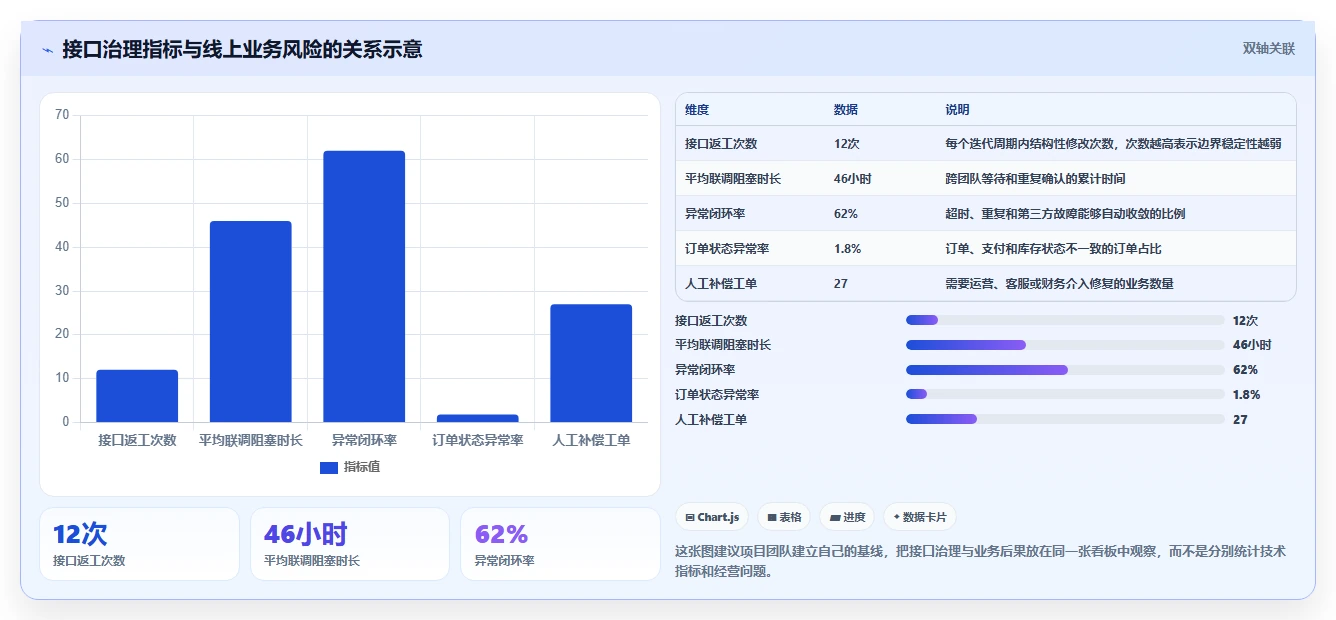The image size is (1336, 620).
Task: Click the 接口返工次数 bar in chart
Action: coord(137,396)
